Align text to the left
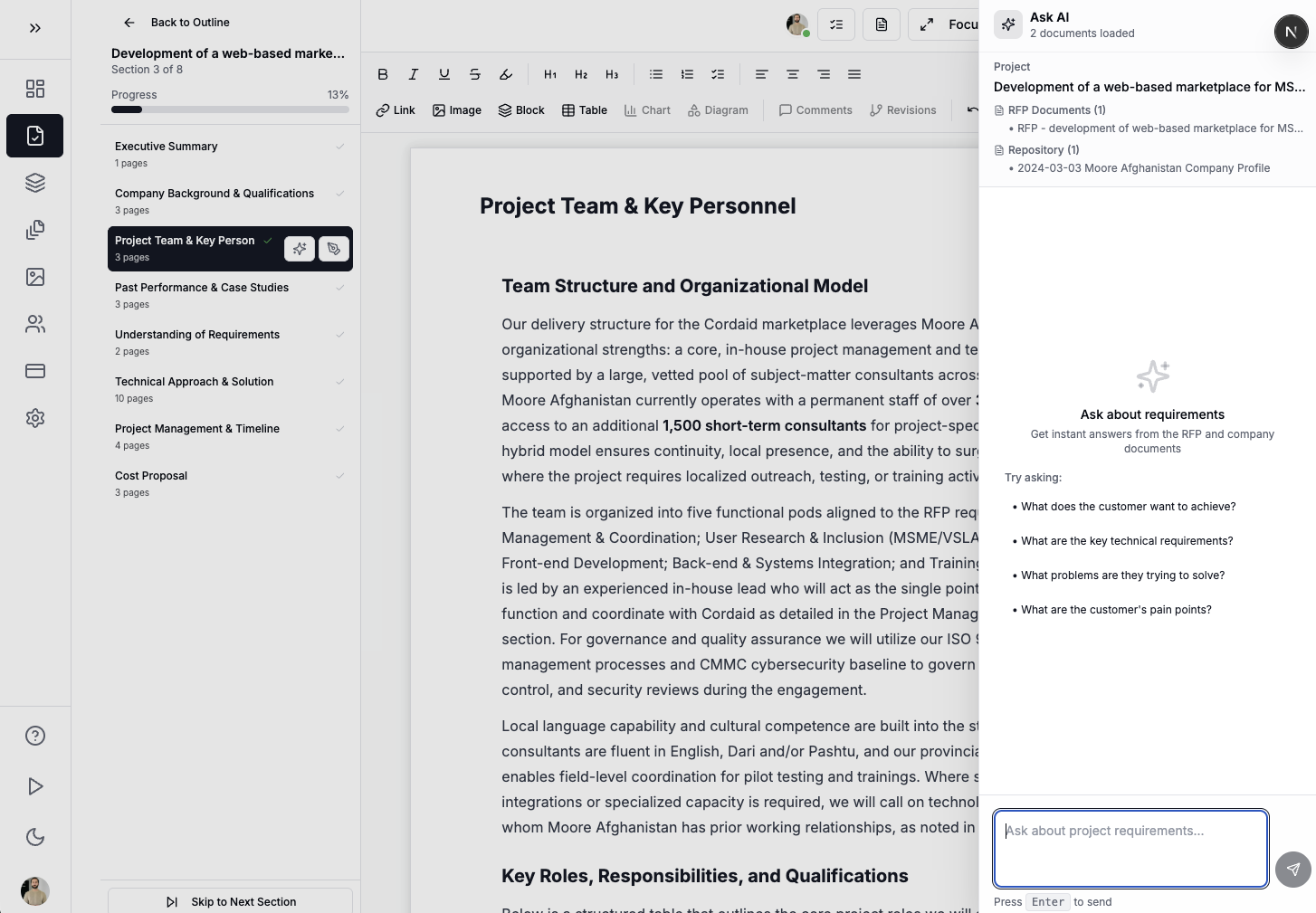The width and height of the screenshot is (1316, 913). 762,74
